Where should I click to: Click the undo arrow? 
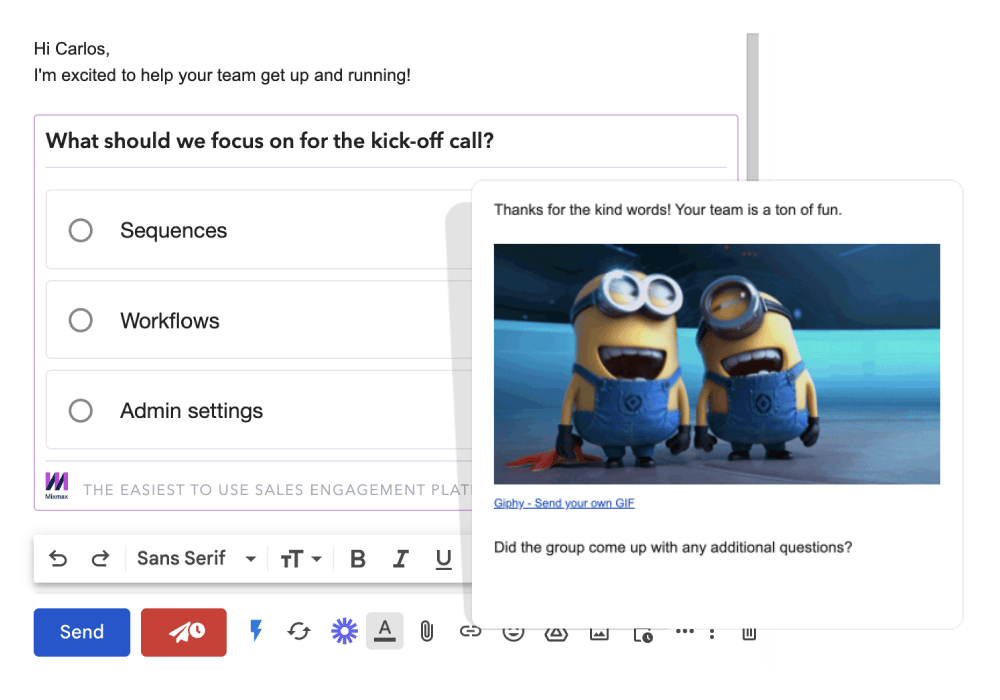(x=58, y=558)
